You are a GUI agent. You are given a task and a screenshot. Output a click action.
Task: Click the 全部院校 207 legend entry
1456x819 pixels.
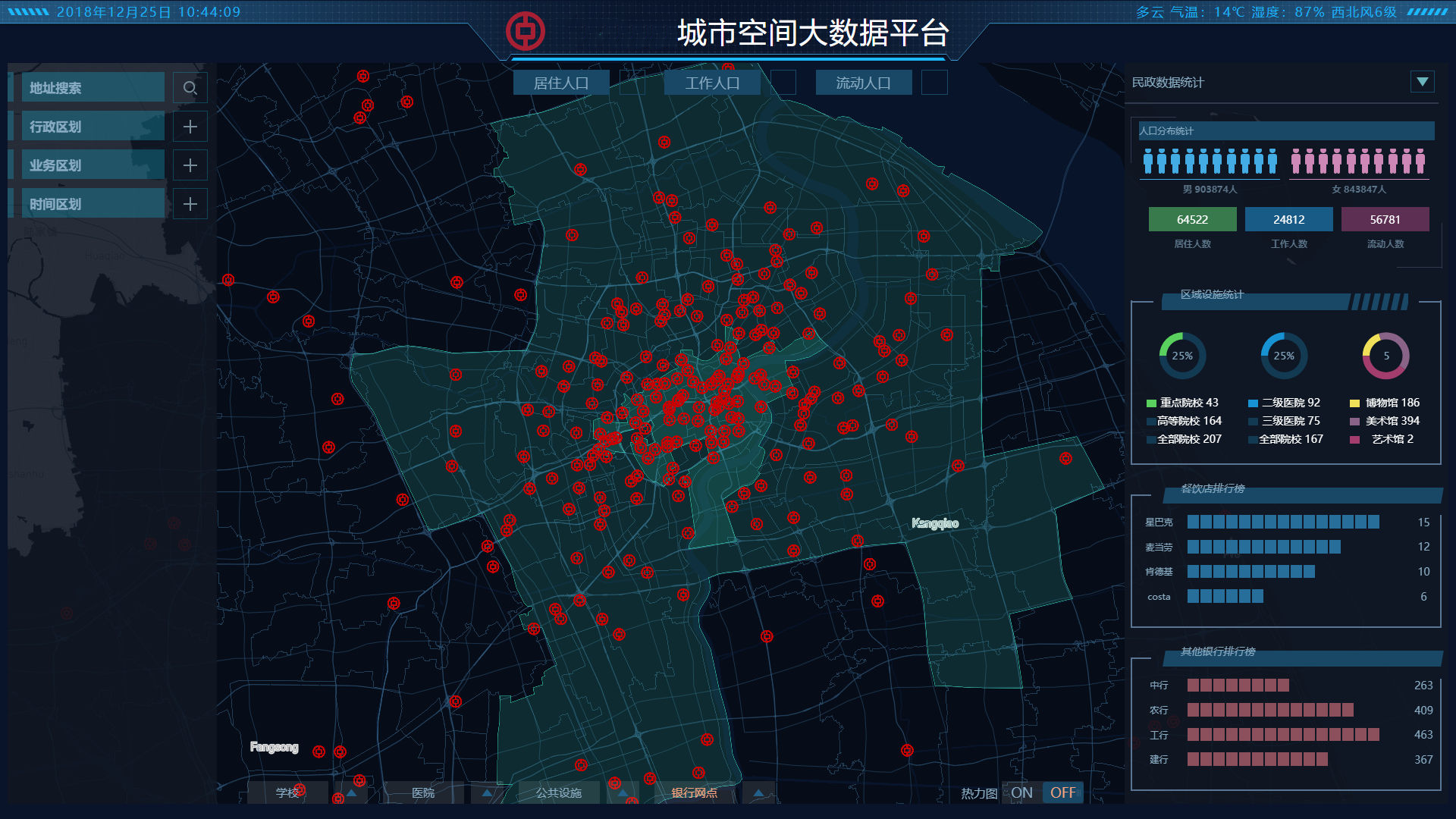[1184, 439]
